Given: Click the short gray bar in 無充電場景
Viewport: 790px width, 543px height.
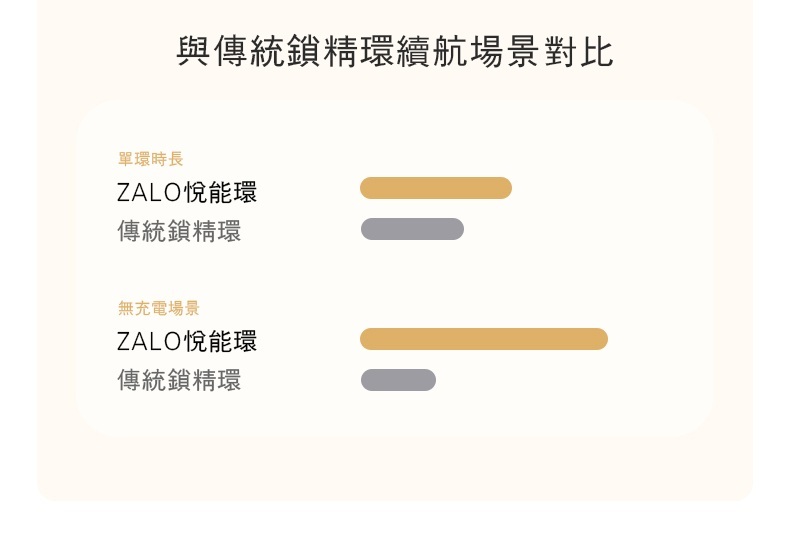Looking at the screenshot, I should click(398, 380).
